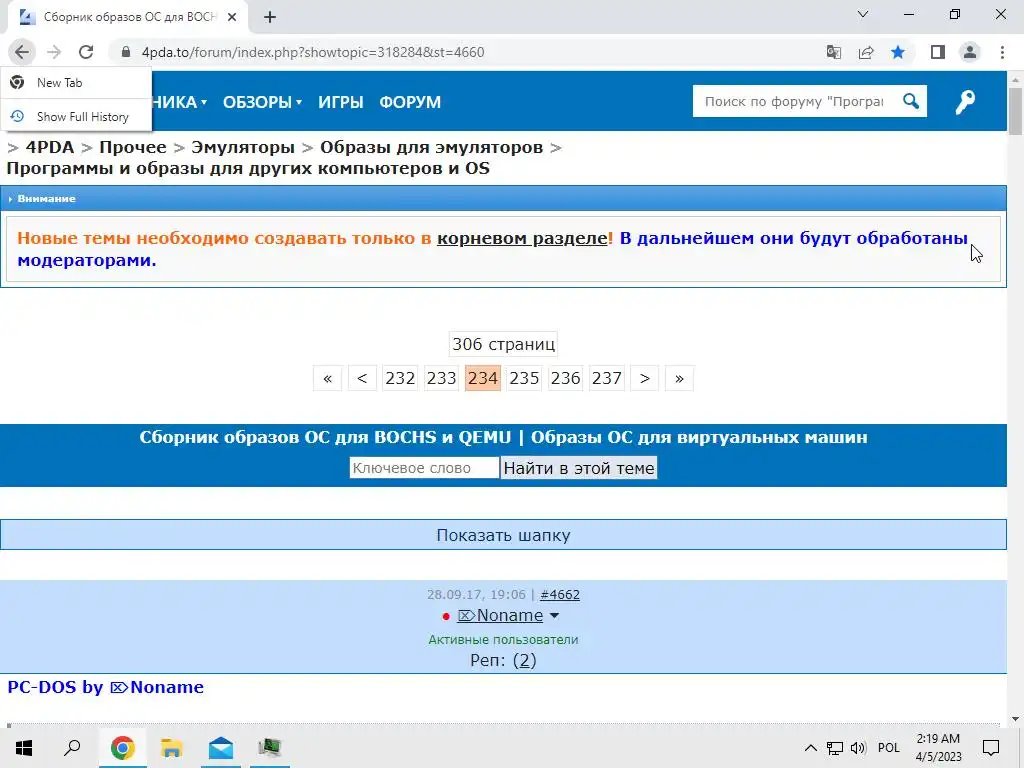Viewport: 1024px width, 768px height.
Task: Open the 4PDA breadcrumb link
Action: point(50,148)
